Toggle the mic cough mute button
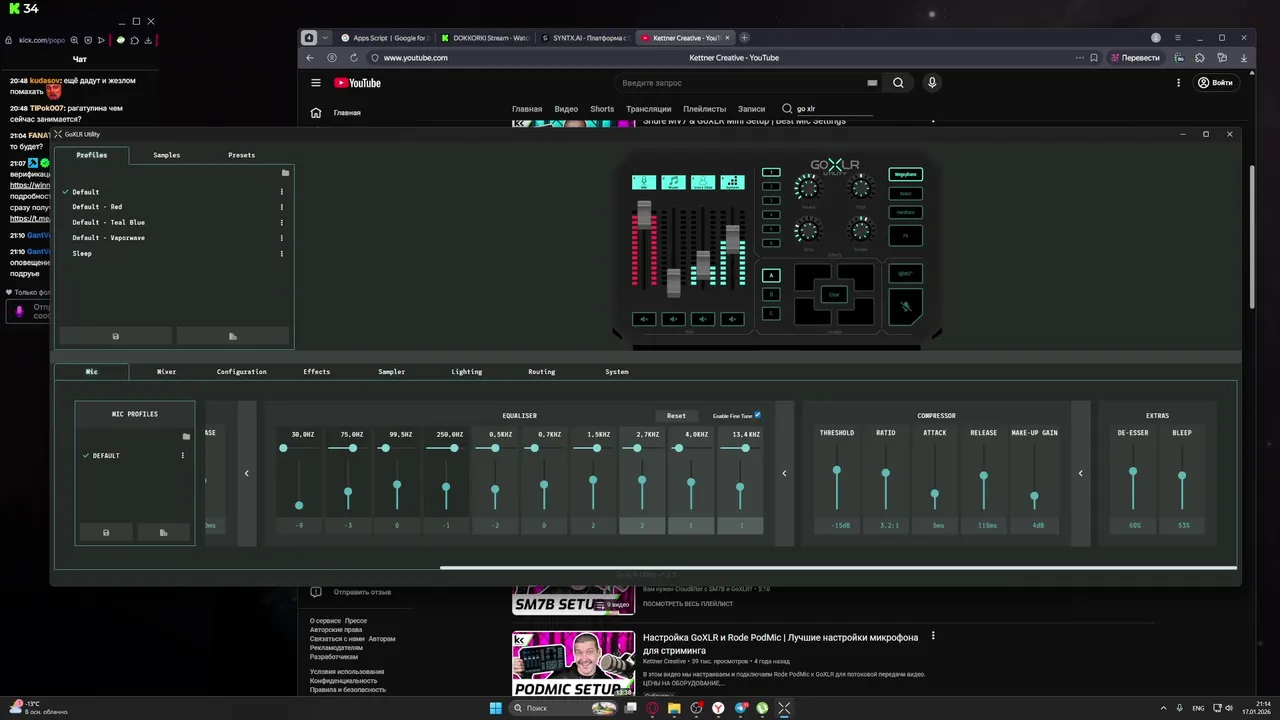 point(905,306)
